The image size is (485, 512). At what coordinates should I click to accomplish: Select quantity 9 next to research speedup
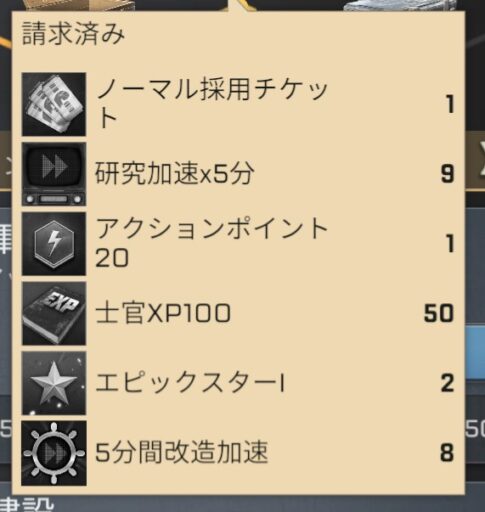click(447, 174)
